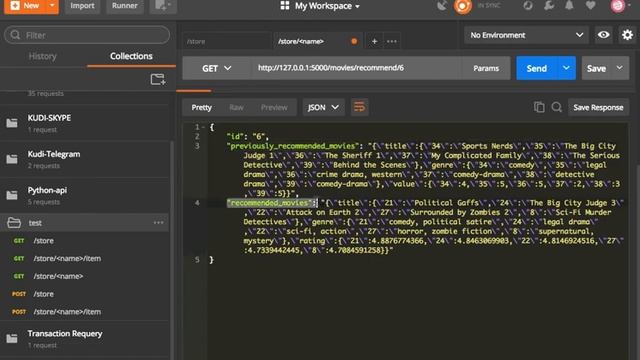Click the new window icon button

coord(163,6)
